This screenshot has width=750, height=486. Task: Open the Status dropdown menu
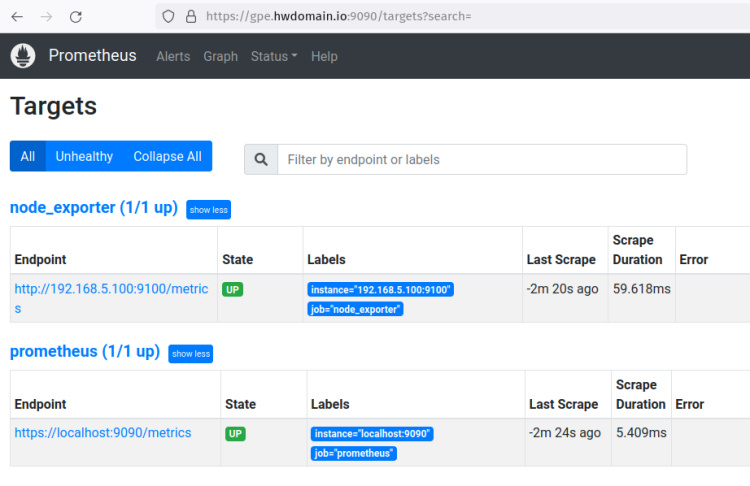click(273, 56)
